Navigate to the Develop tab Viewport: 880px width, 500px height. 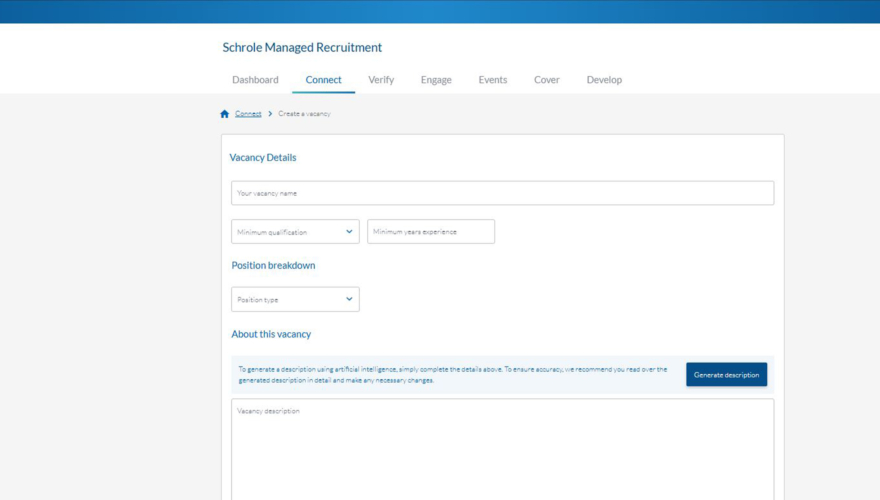(604, 80)
